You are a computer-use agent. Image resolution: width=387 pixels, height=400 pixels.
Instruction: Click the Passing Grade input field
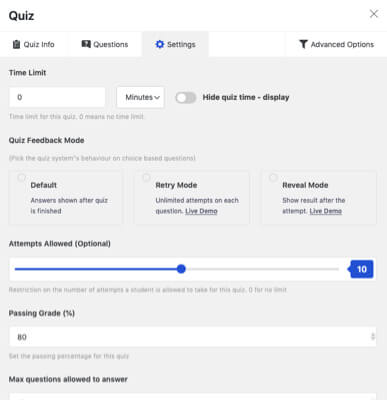coord(192,337)
